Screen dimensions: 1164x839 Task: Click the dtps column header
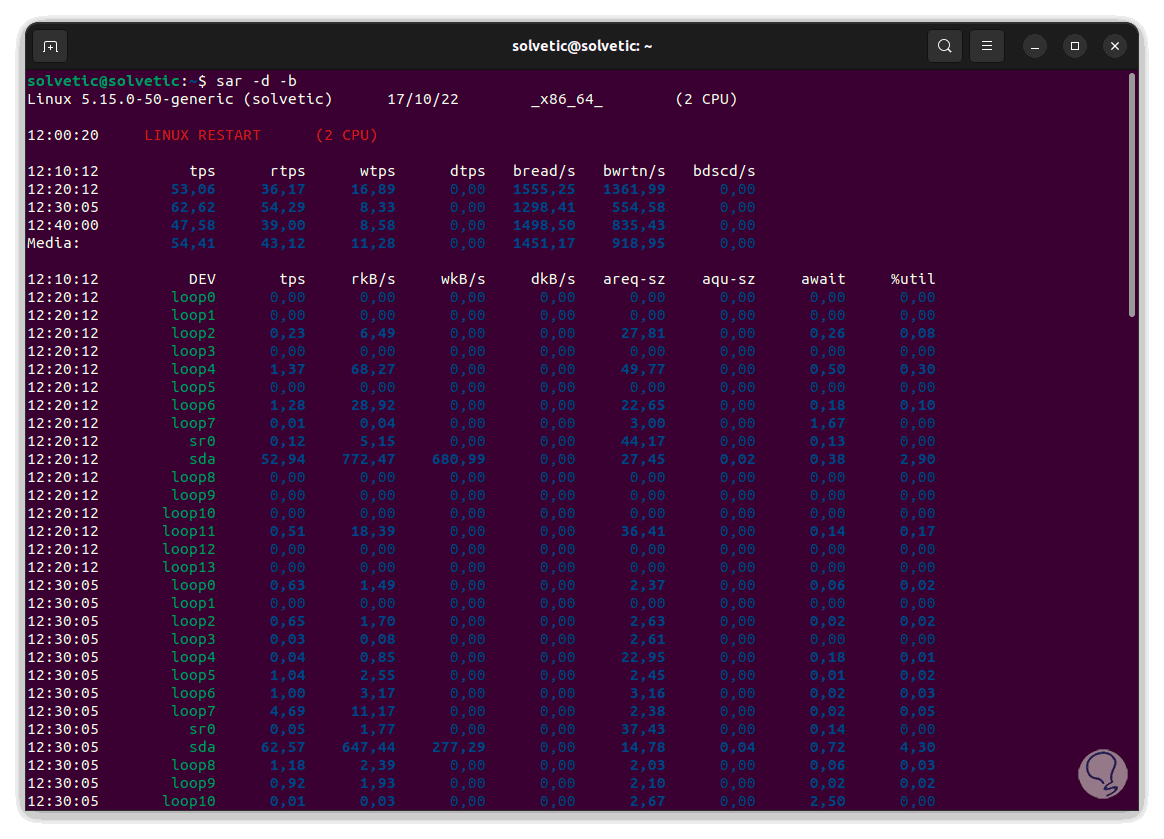467,172
